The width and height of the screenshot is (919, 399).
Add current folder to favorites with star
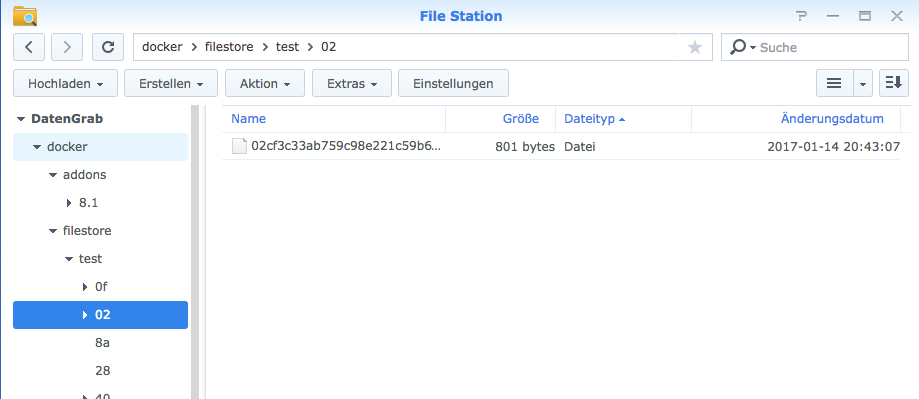pos(695,47)
